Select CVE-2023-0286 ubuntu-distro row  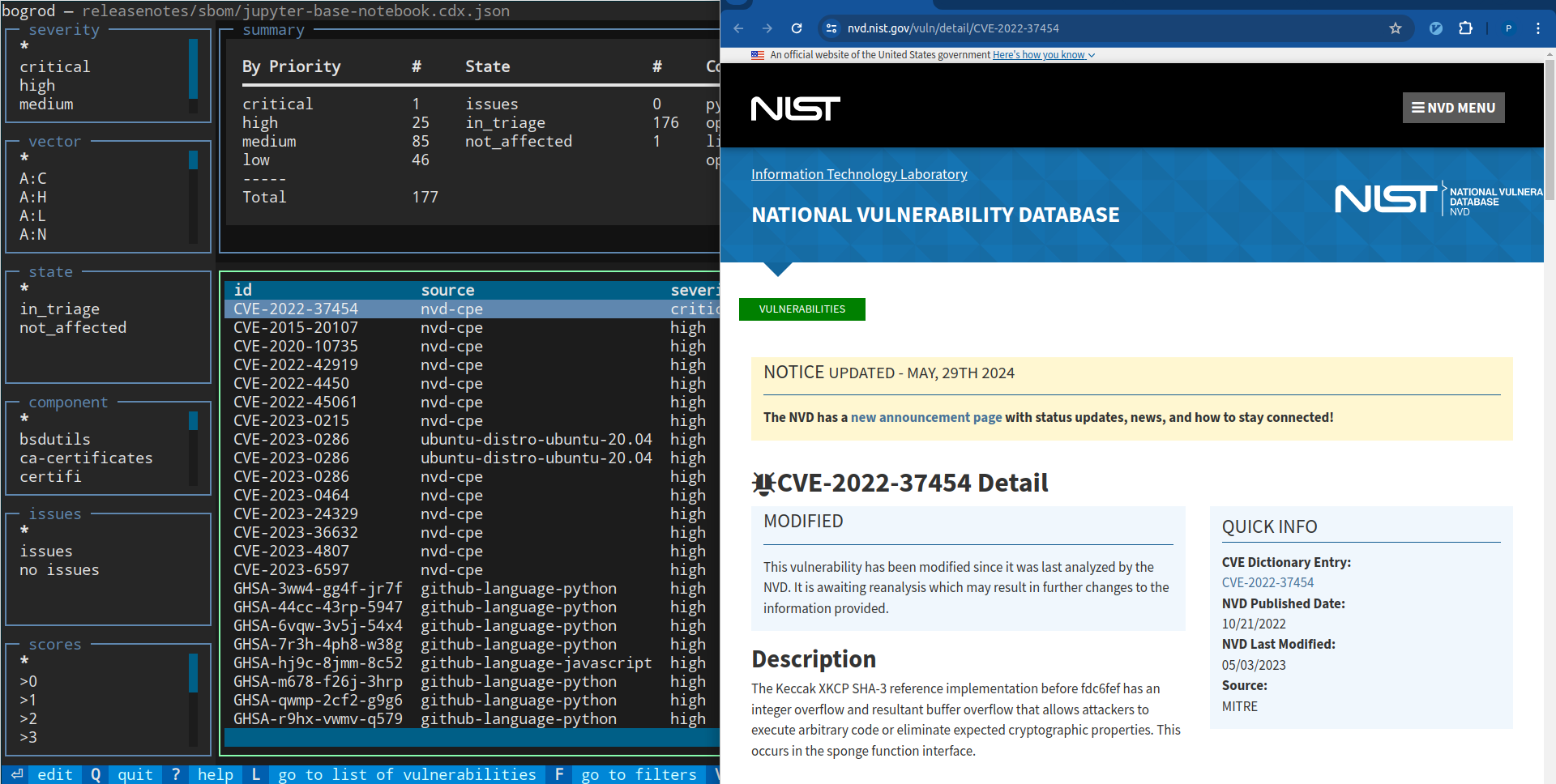(x=442, y=440)
